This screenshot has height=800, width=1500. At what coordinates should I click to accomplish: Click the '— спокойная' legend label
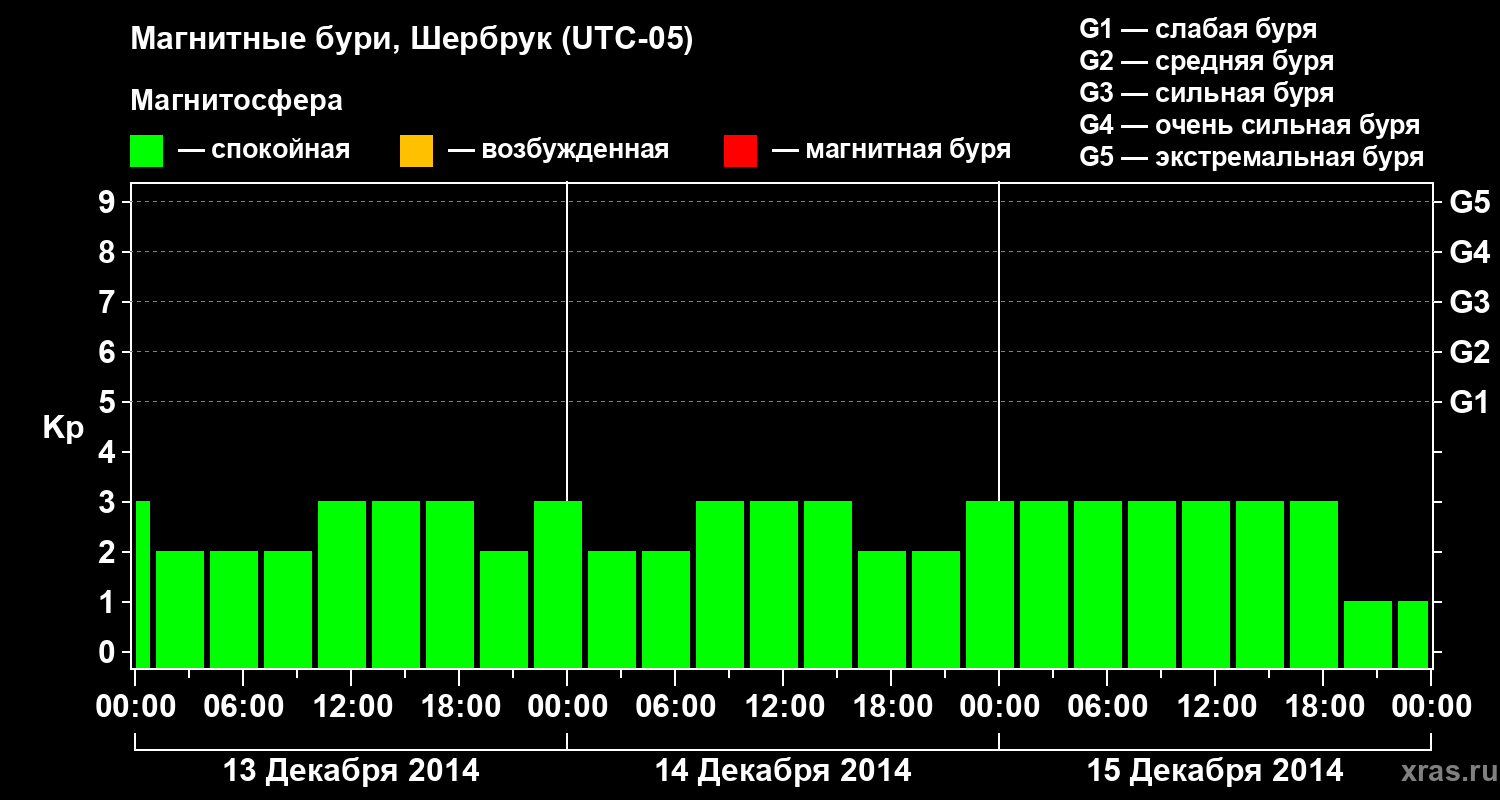pyautogui.click(x=264, y=151)
